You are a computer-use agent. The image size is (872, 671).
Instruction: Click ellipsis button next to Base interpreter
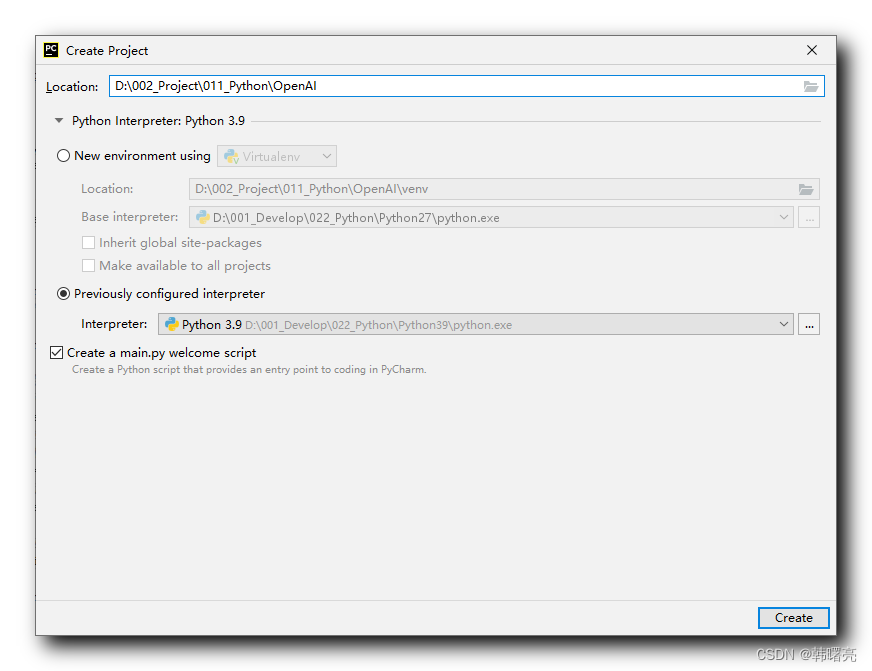click(809, 217)
